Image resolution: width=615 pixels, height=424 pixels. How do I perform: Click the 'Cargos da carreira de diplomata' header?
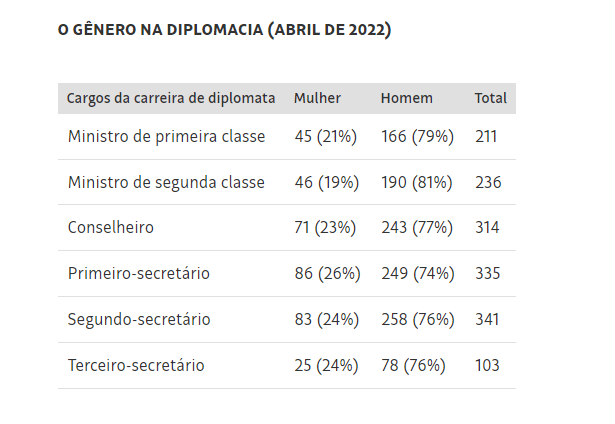[171, 98]
